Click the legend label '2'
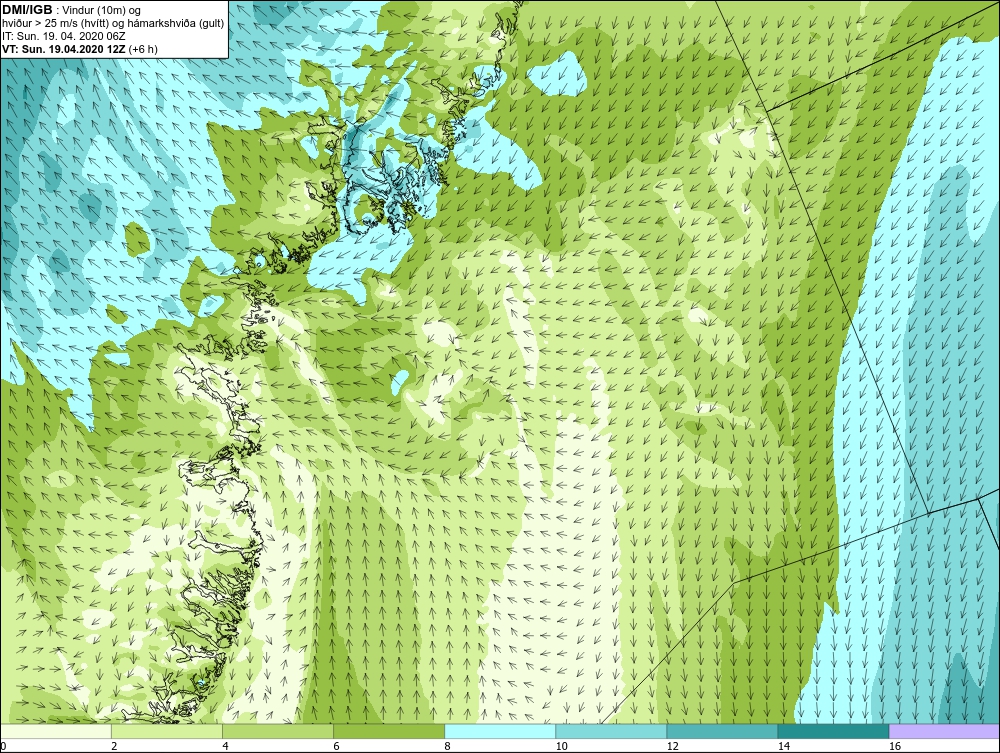This screenshot has width=1000, height=753. (114, 747)
